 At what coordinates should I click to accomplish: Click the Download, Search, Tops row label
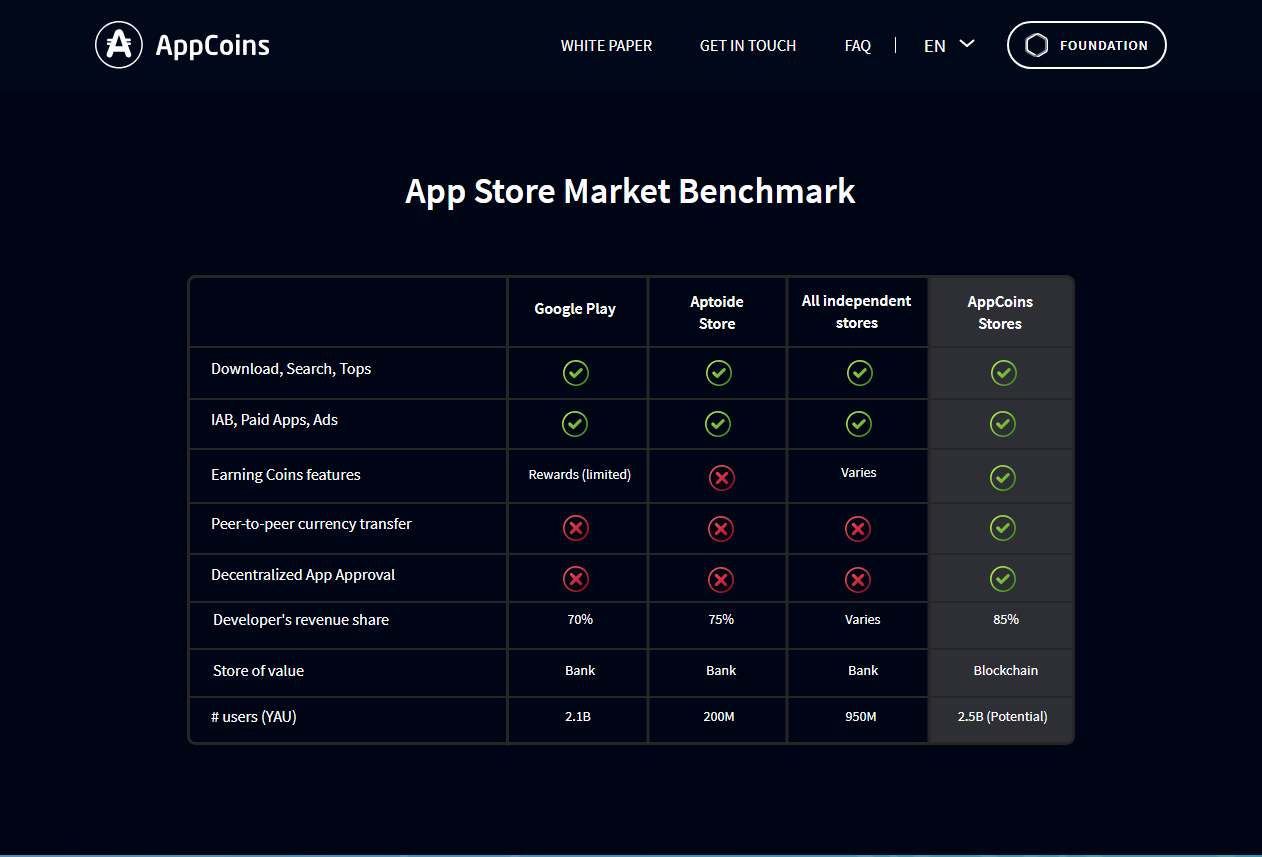pyautogui.click(x=291, y=369)
